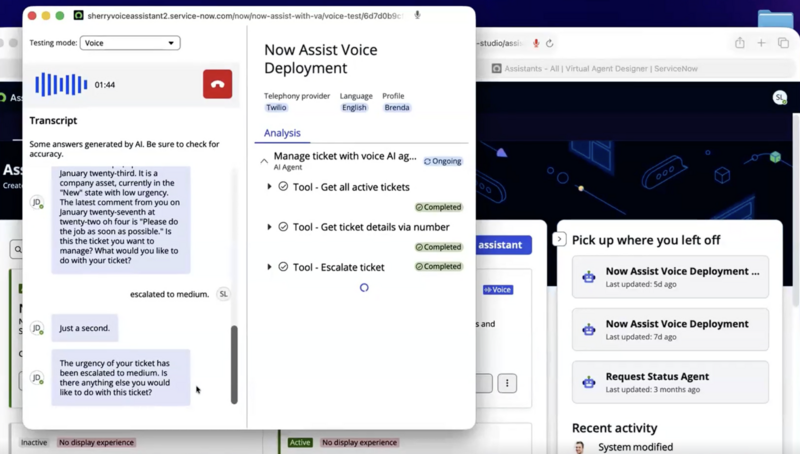800x454 pixels.
Task: Click the blue audio waveform indicator
Action: click(61, 85)
